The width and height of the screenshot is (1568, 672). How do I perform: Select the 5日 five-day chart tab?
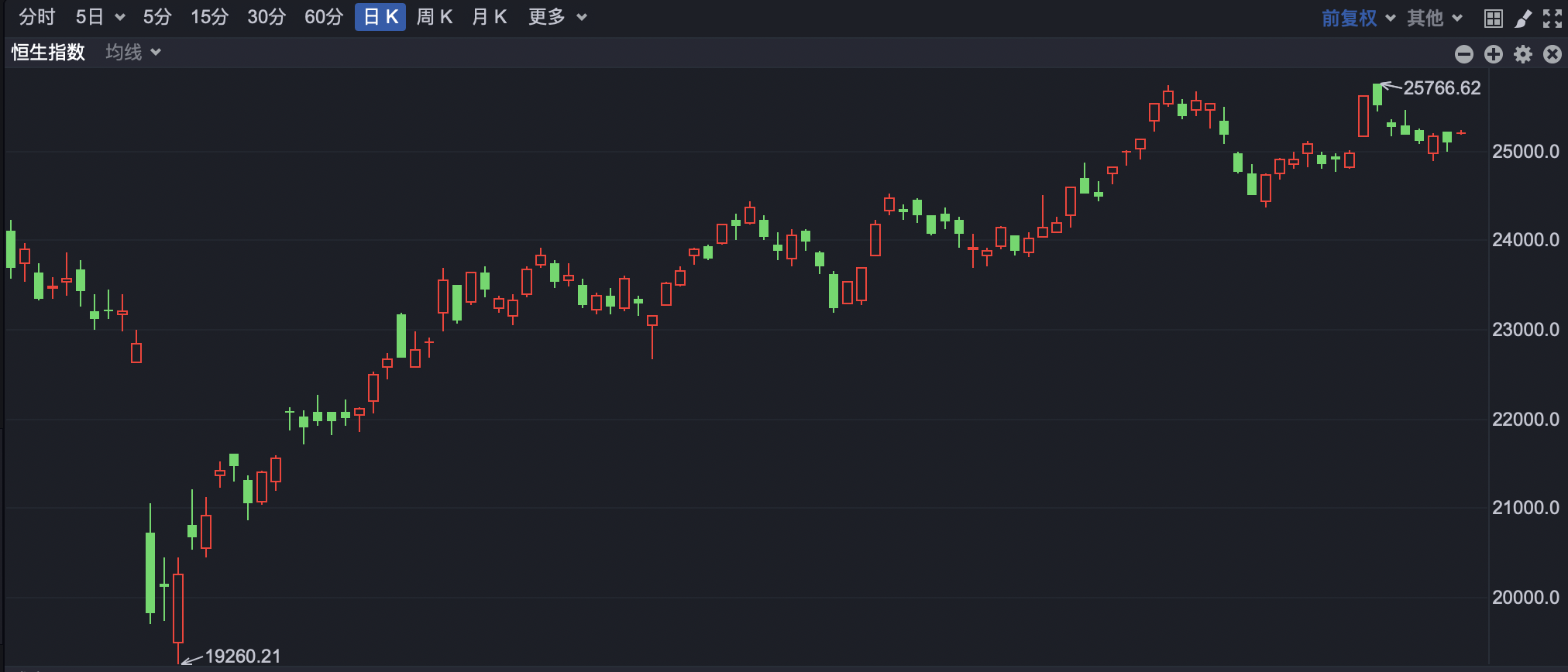(x=90, y=17)
